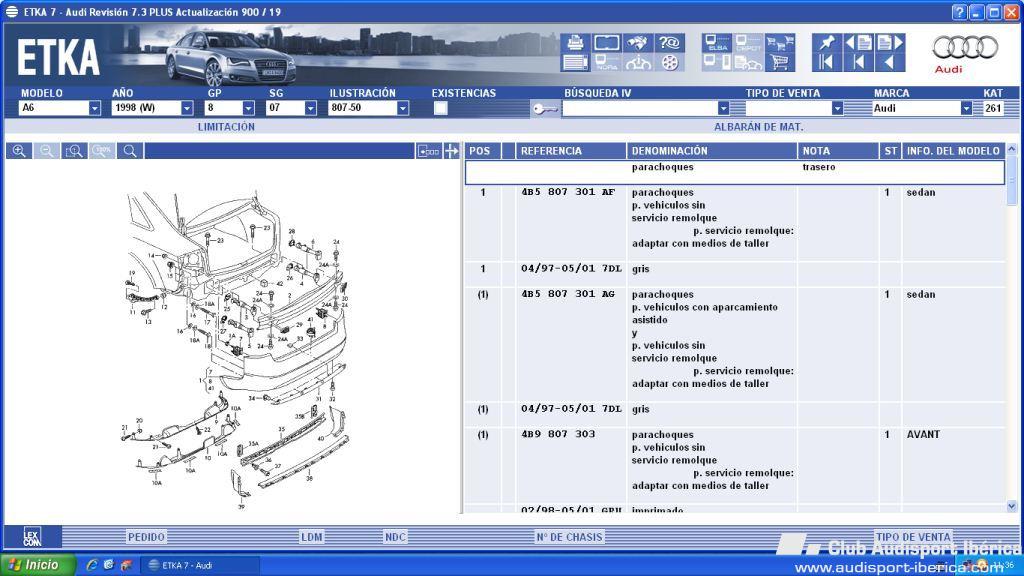Click the KAT field showing 261
1024x576 pixels.
click(x=993, y=108)
